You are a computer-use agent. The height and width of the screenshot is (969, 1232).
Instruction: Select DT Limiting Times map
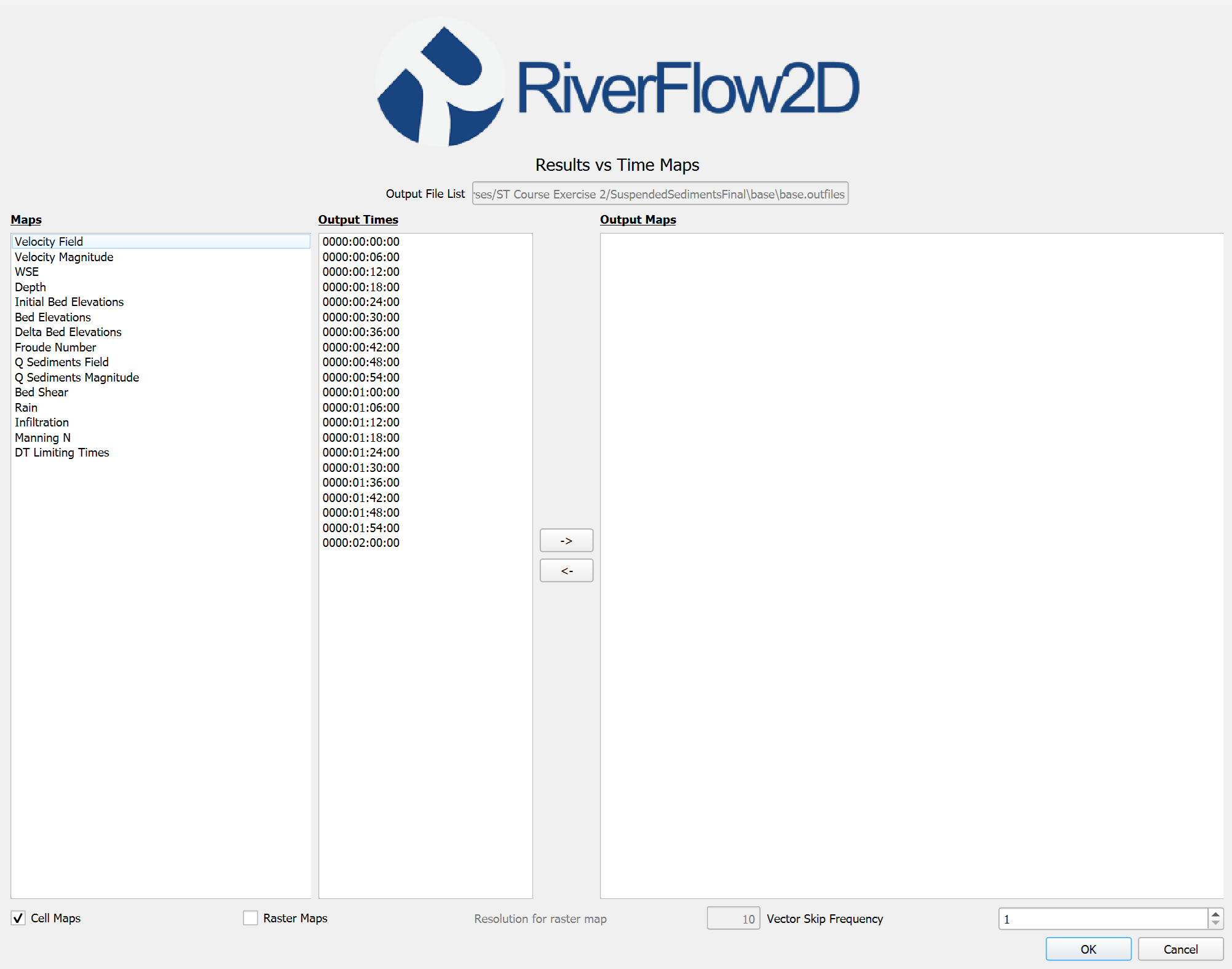(x=62, y=452)
